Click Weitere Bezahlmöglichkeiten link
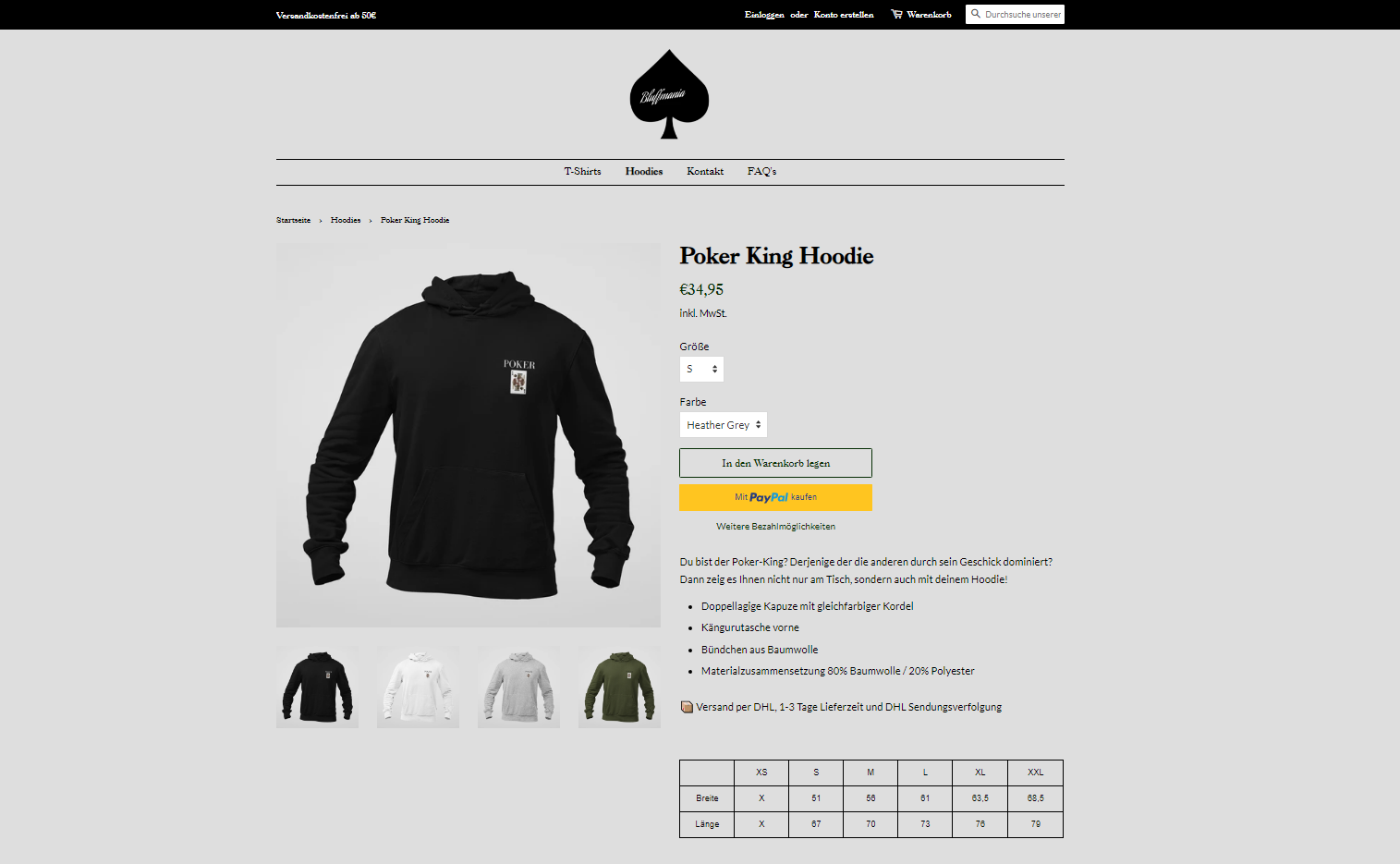Screen dimensions: 1400x864 click(775, 527)
